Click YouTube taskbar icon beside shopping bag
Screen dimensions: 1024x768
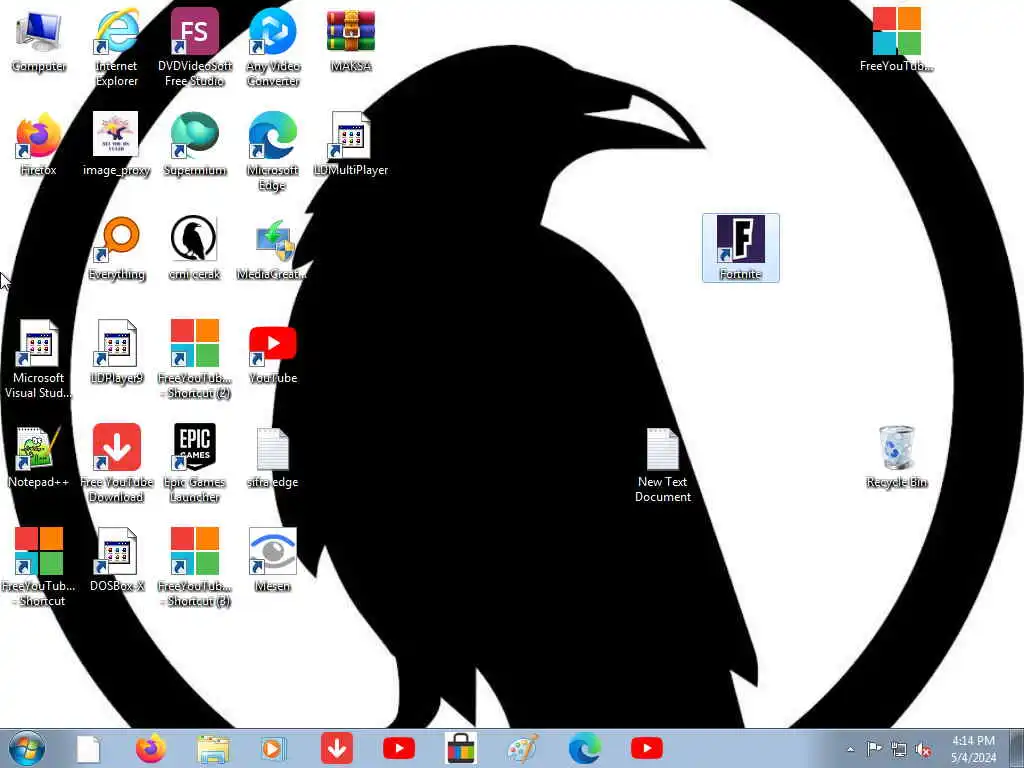click(399, 748)
